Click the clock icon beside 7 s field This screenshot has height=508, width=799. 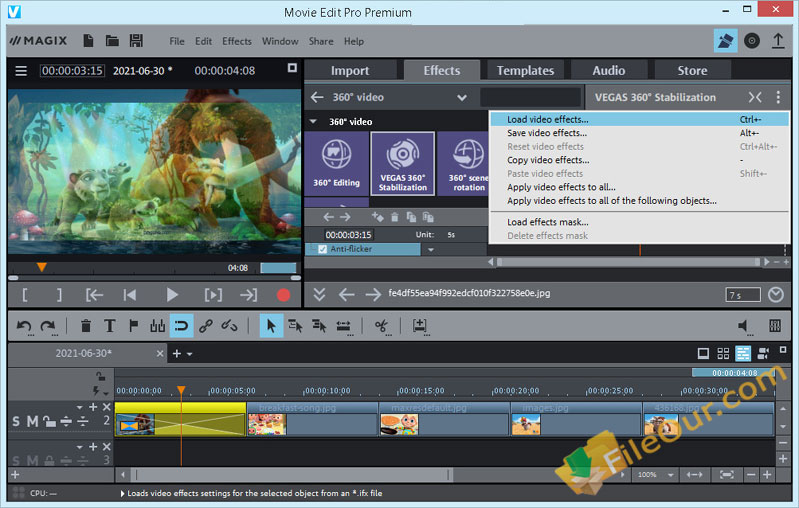pos(776,295)
